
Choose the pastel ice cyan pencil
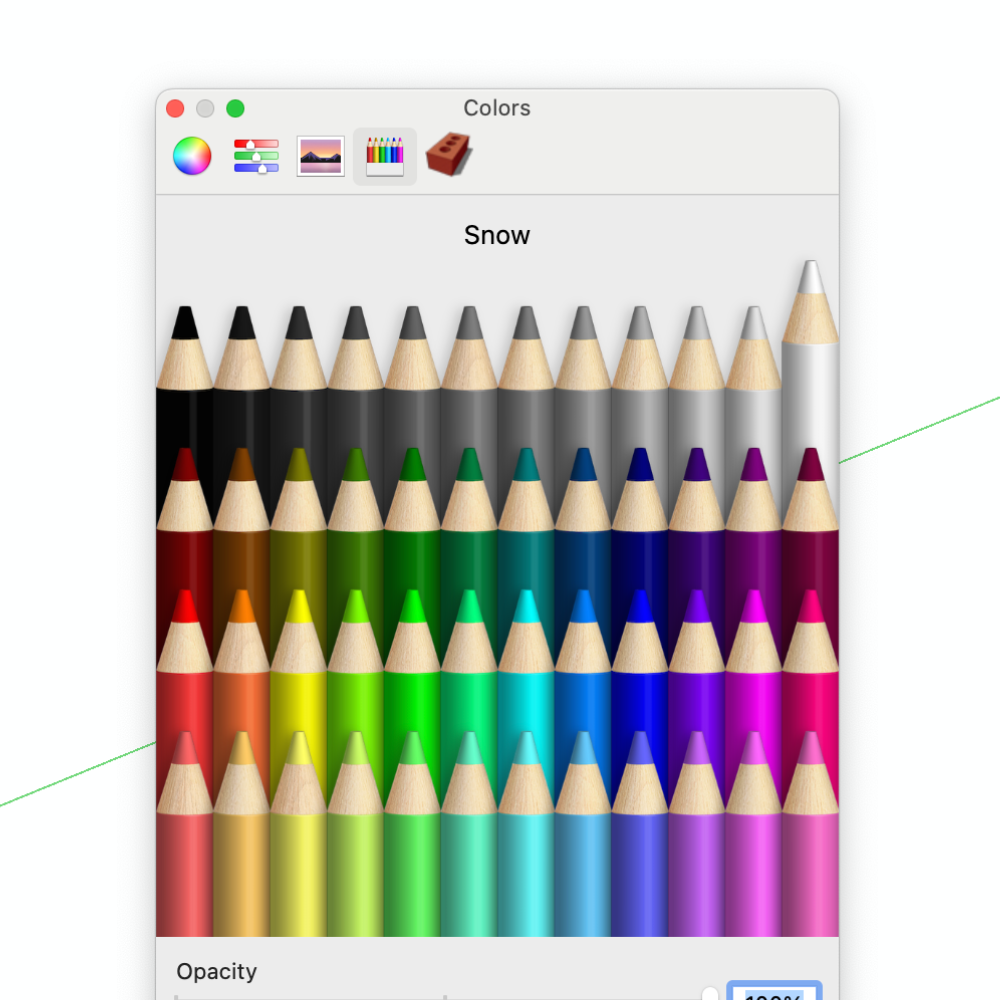pos(526,833)
